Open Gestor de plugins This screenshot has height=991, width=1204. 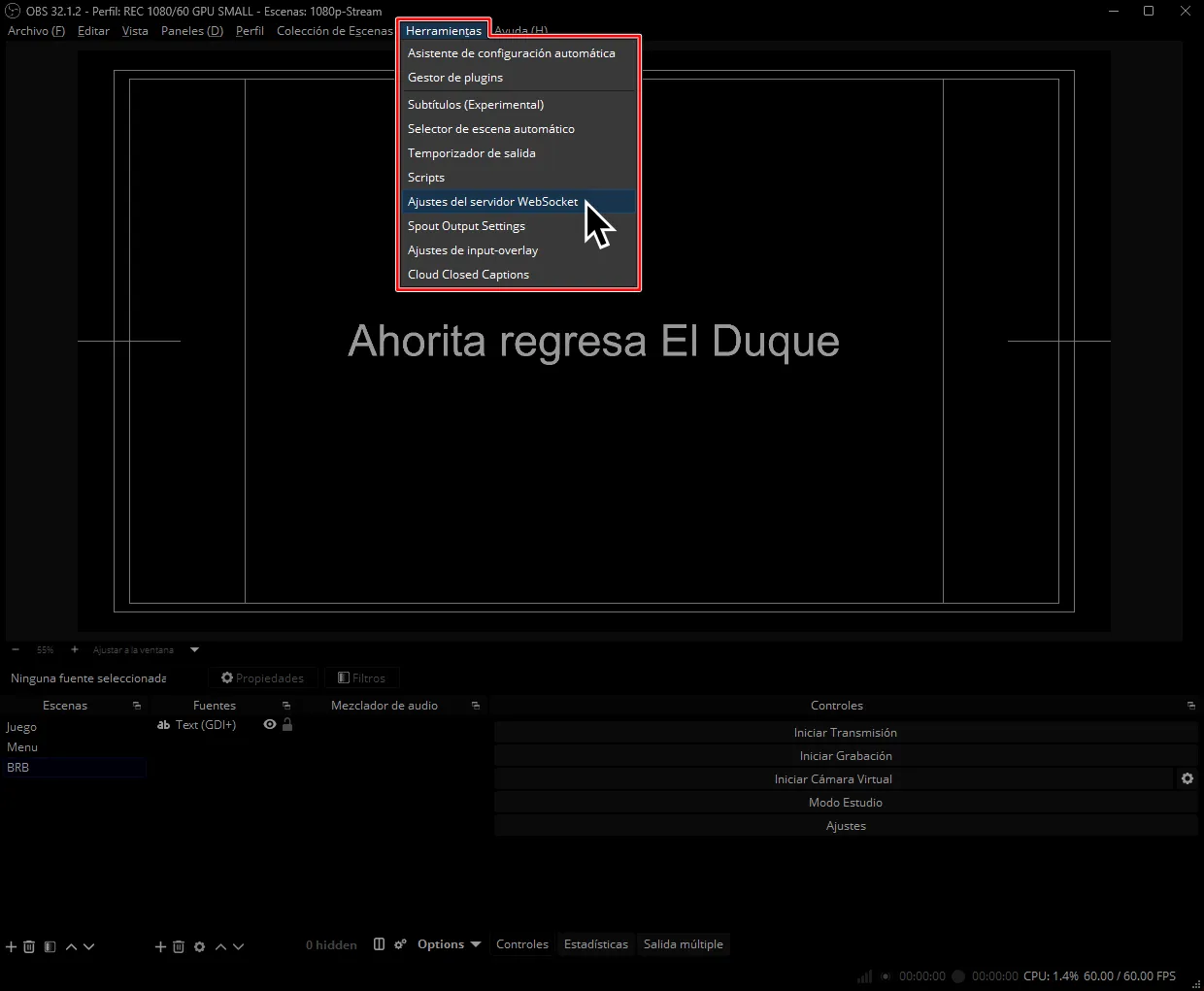pos(518,78)
